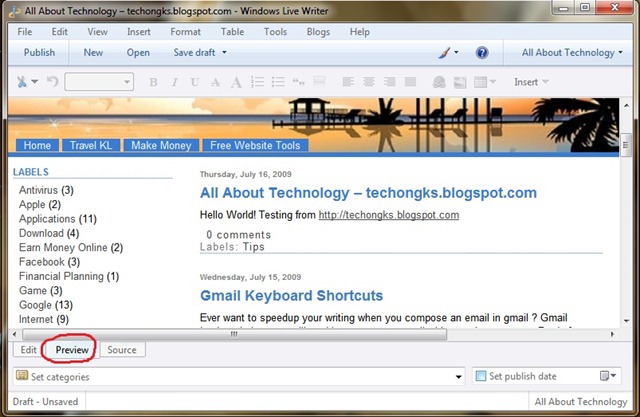The width and height of the screenshot is (640, 417).
Task: Click the font color A icon
Action: 236,82
